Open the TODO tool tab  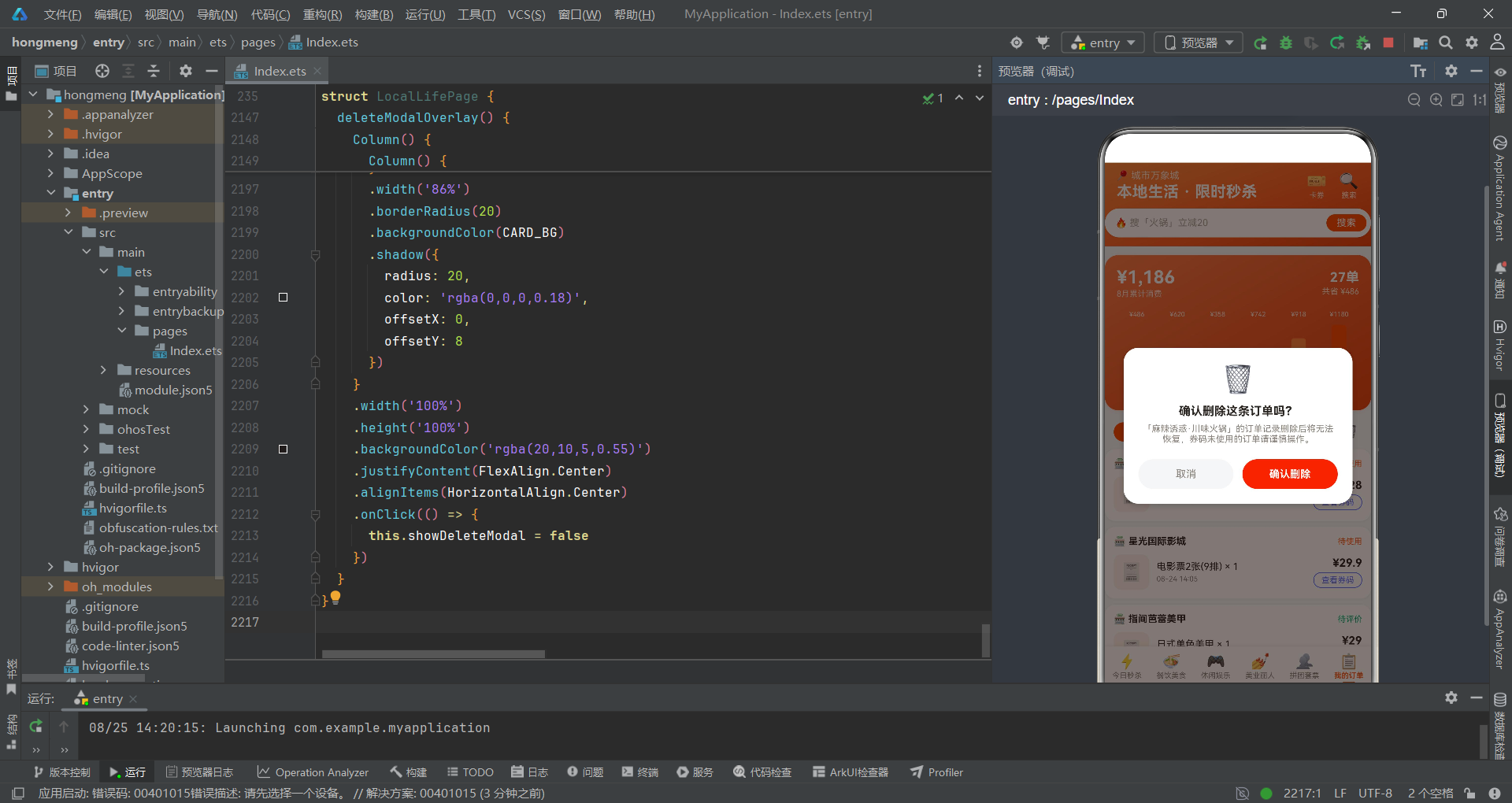(470, 772)
